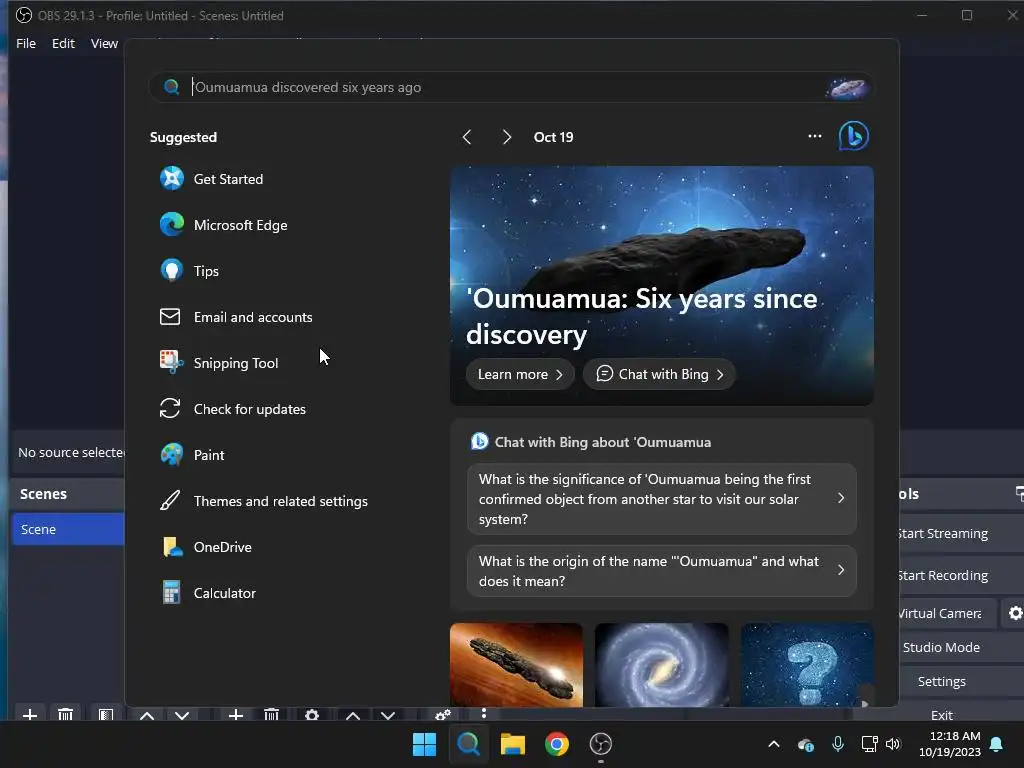Go to next day's search highlight
Image resolution: width=1024 pixels, height=768 pixels.
tap(507, 137)
